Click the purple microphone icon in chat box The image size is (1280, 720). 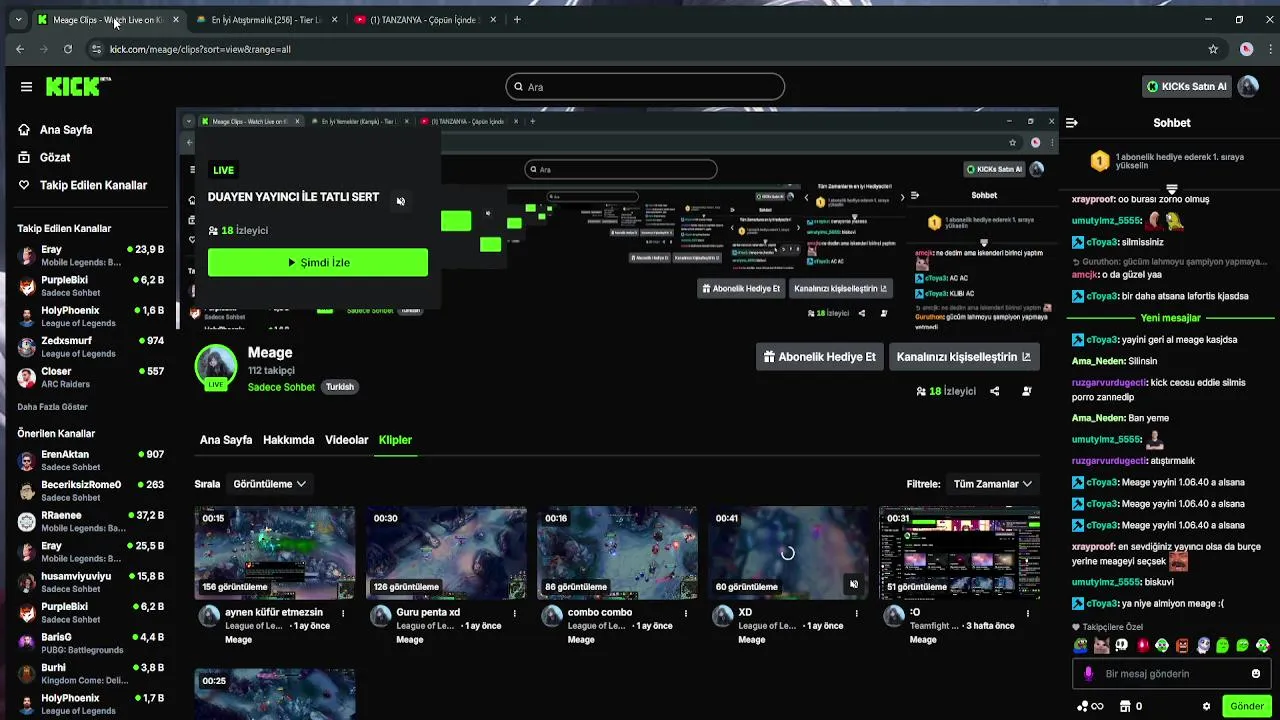pyautogui.click(x=1089, y=674)
